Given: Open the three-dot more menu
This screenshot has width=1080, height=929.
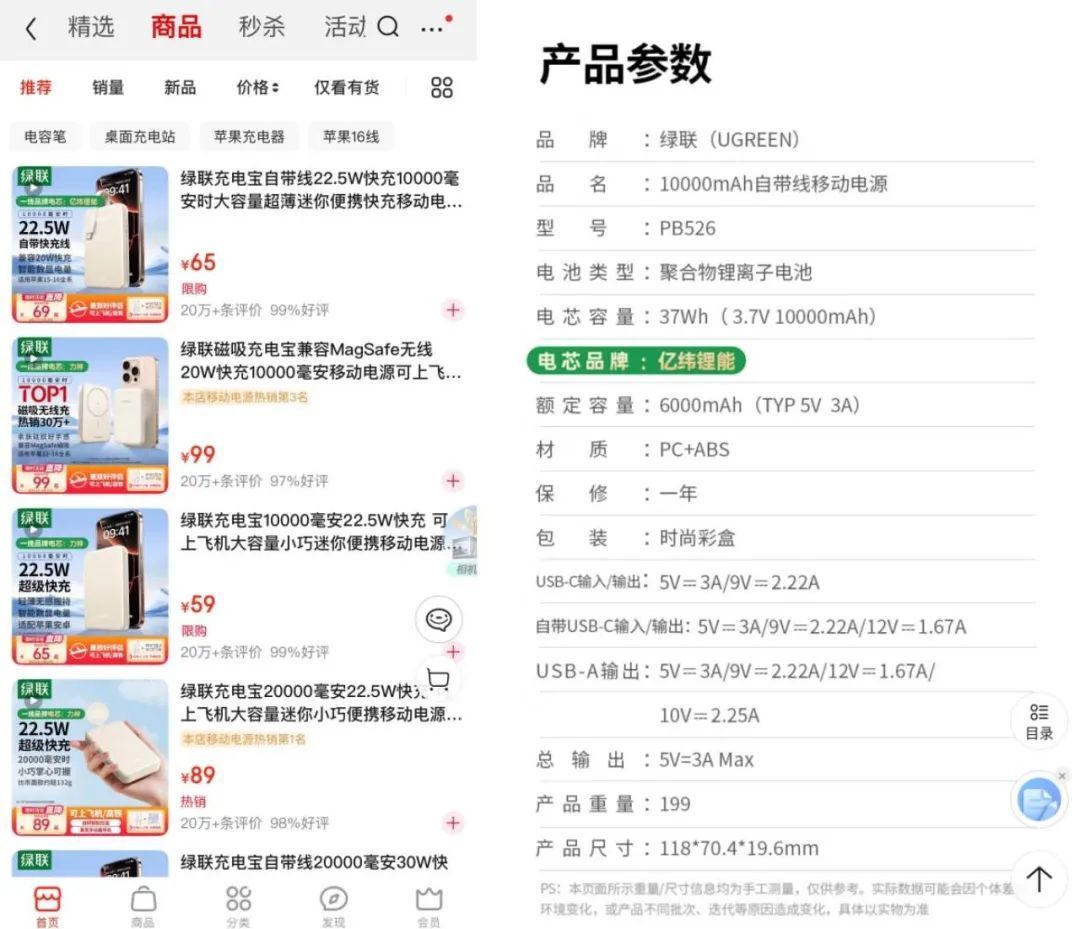Looking at the screenshot, I should coord(433,28).
